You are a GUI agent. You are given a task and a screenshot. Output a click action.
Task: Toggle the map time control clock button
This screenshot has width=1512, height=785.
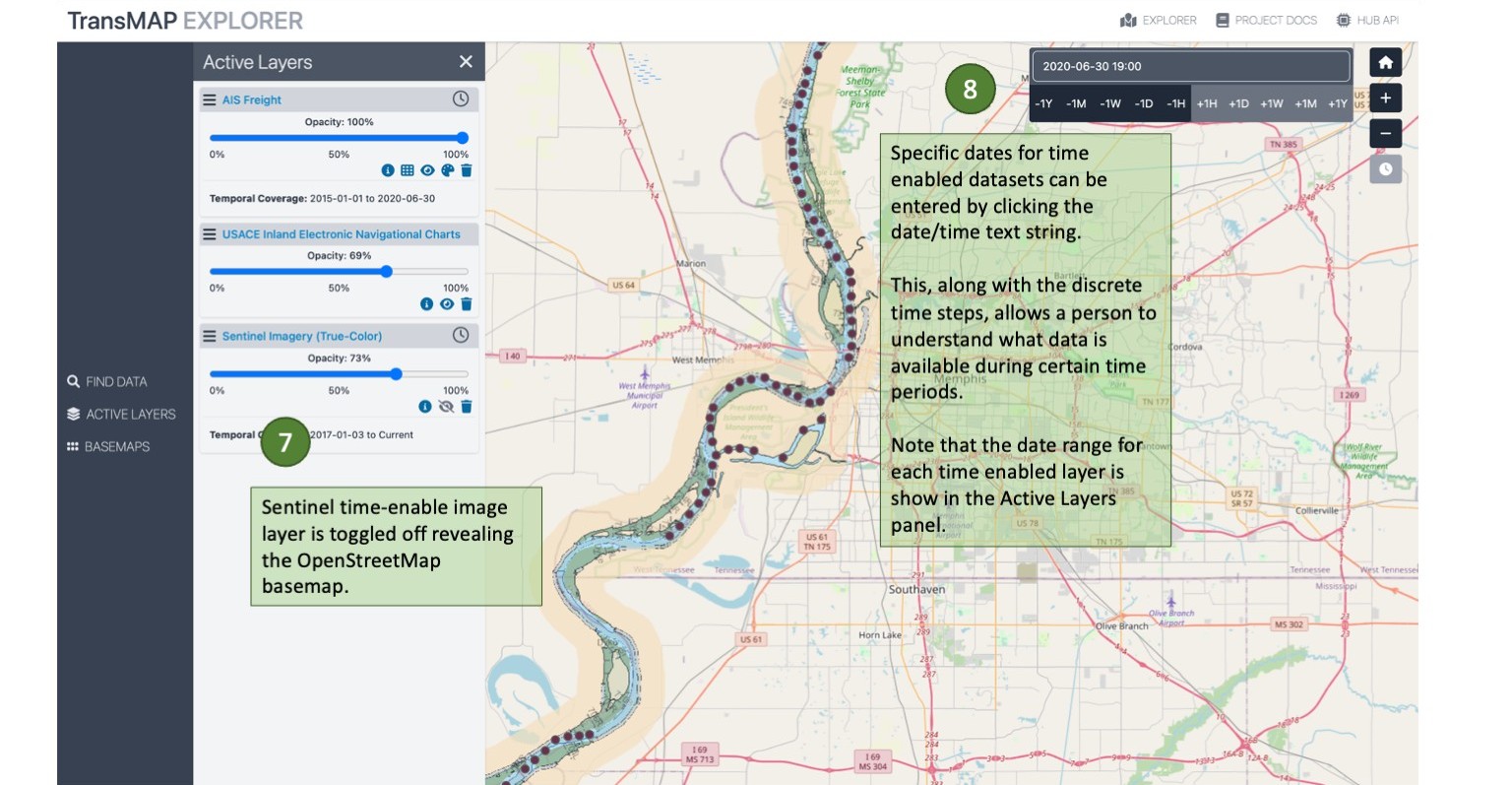click(1385, 169)
